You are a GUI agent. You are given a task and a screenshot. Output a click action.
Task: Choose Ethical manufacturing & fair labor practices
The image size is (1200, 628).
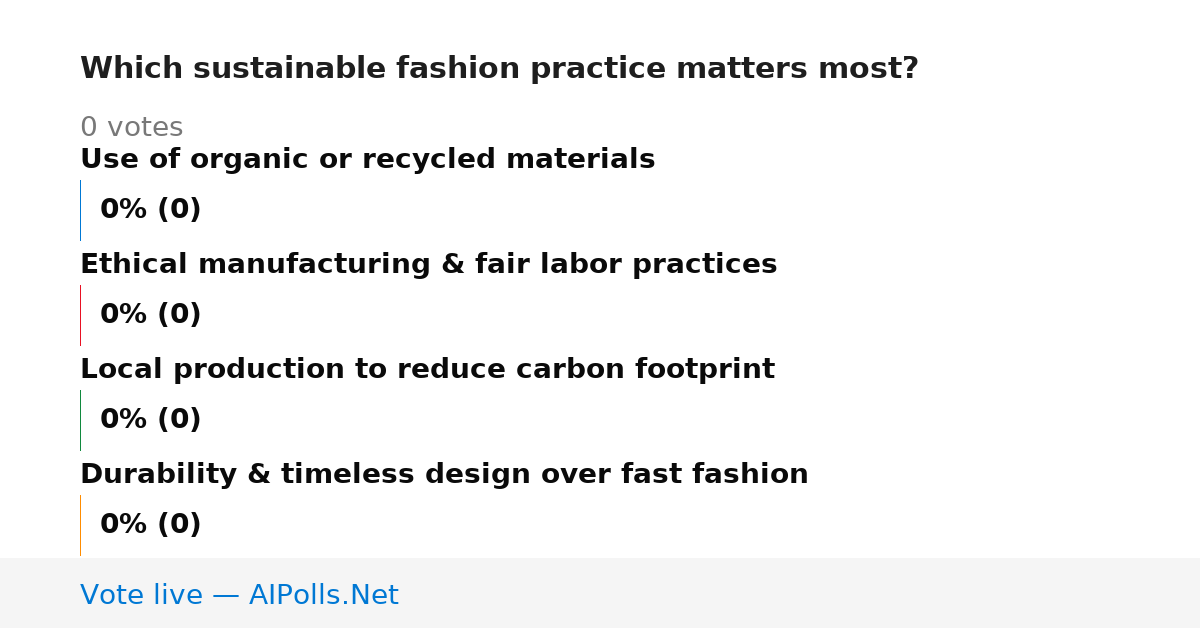pos(428,265)
